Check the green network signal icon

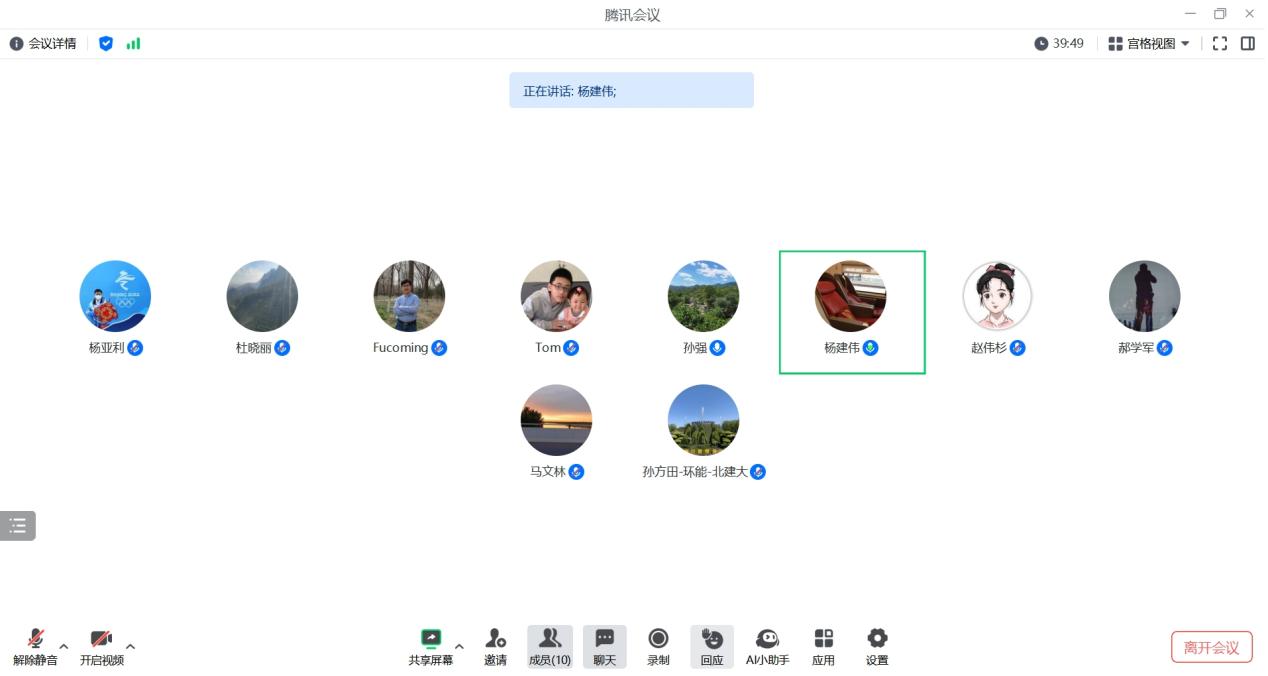tap(133, 43)
